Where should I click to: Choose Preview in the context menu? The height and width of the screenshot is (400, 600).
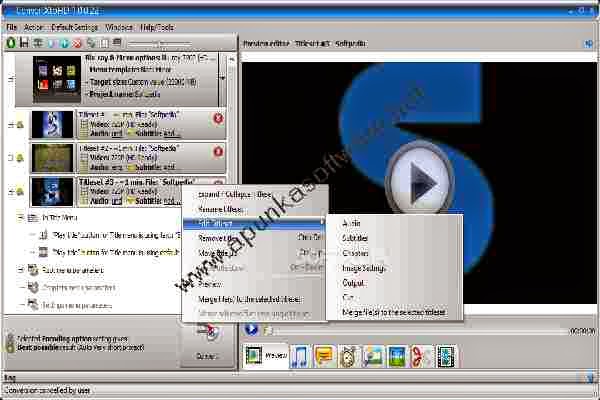click(x=254, y=284)
